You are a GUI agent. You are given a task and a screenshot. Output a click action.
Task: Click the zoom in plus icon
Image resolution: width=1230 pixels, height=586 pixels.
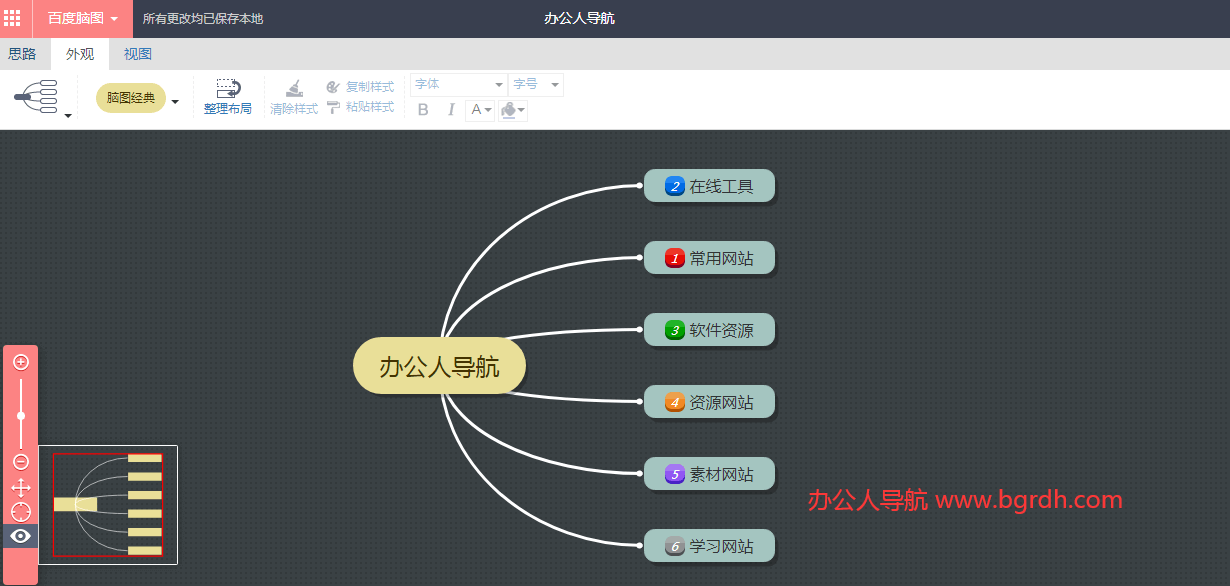coord(20,362)
